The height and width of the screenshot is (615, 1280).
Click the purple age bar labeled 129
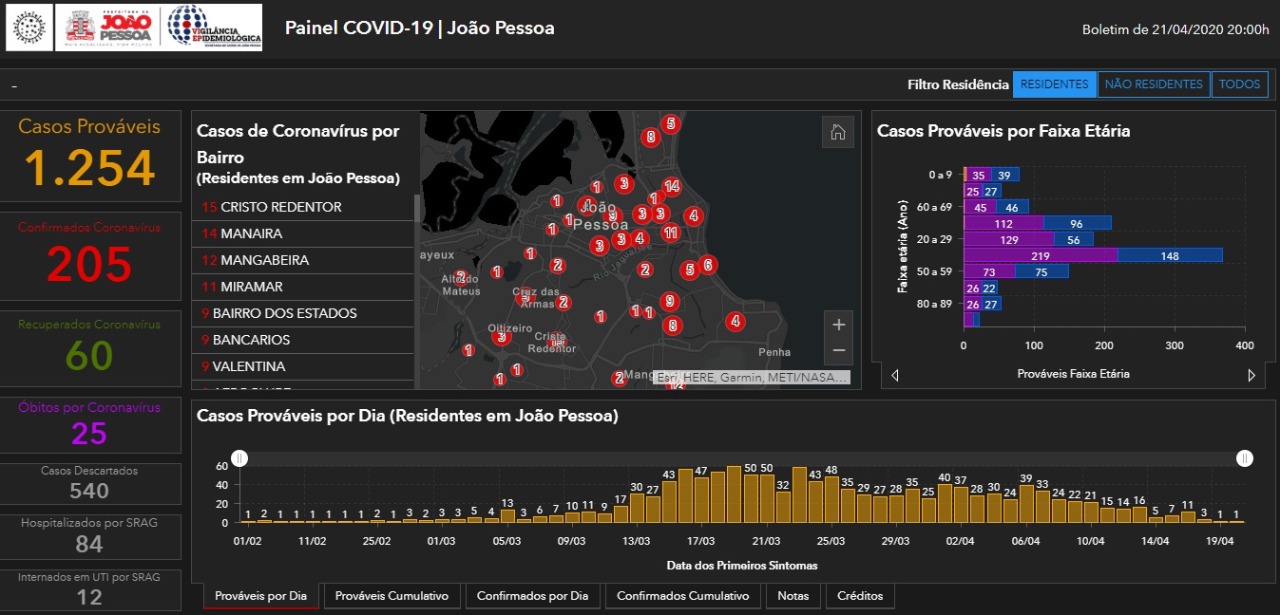coord(1009,239)
